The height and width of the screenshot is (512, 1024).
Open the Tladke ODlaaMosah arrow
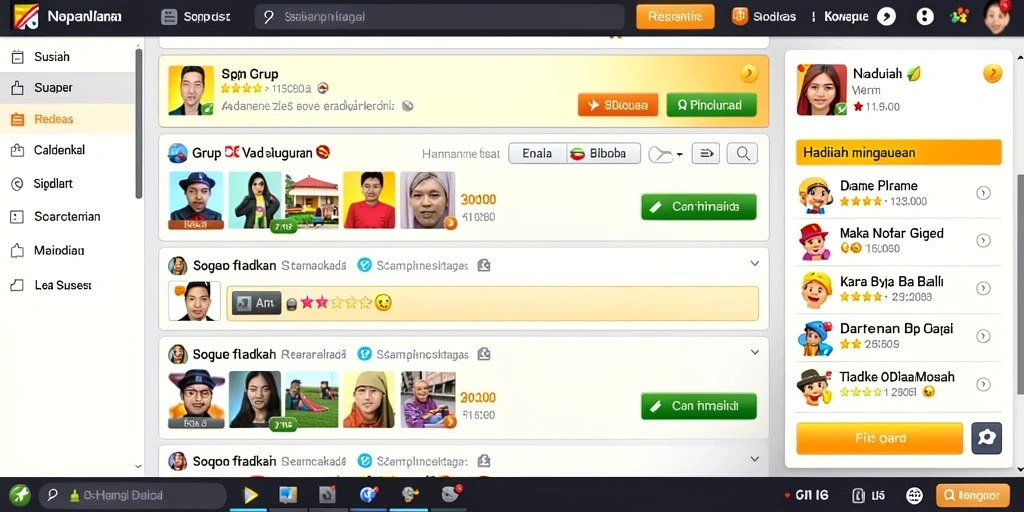coord(983,385)
